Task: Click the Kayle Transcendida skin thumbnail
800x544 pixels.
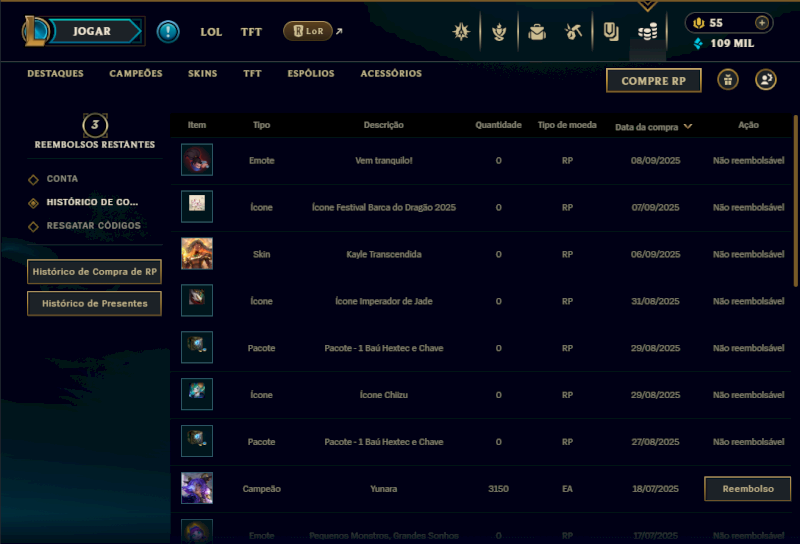Action: click(x=196, y=254)
